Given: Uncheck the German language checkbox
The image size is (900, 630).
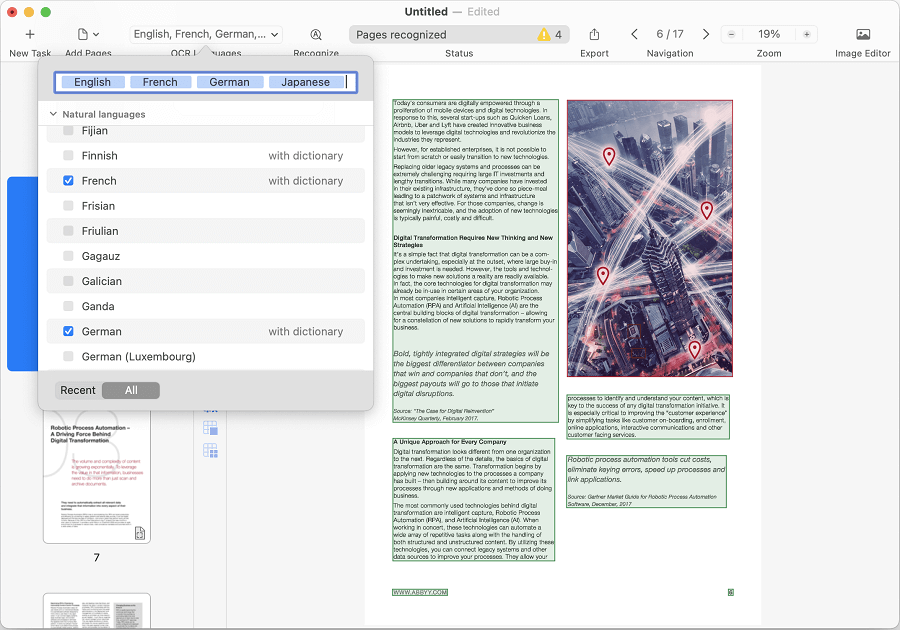Looking at the screenshot, I should tap(68, 331).
